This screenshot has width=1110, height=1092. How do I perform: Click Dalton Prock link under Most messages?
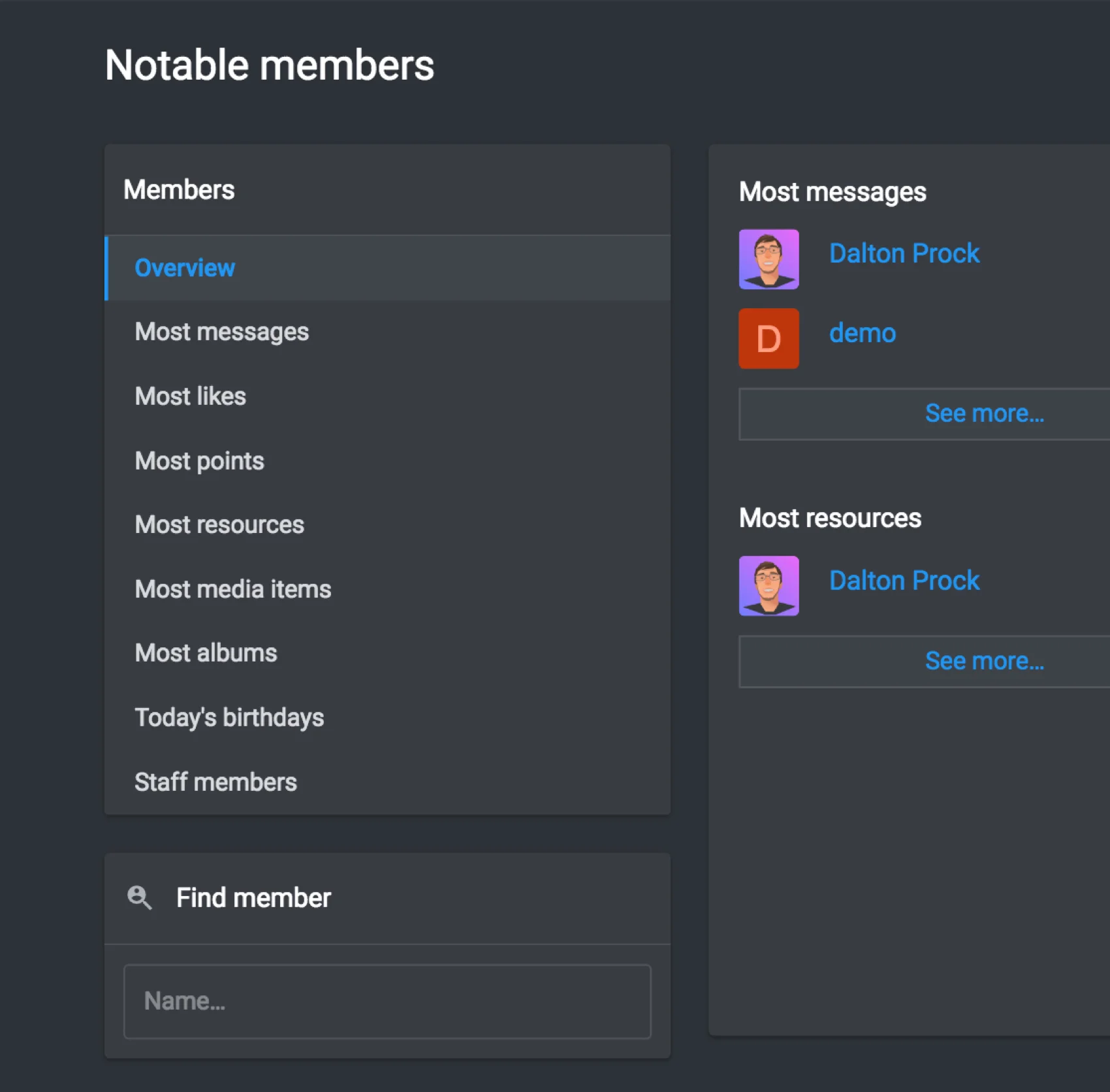click(x=904, y=253)
